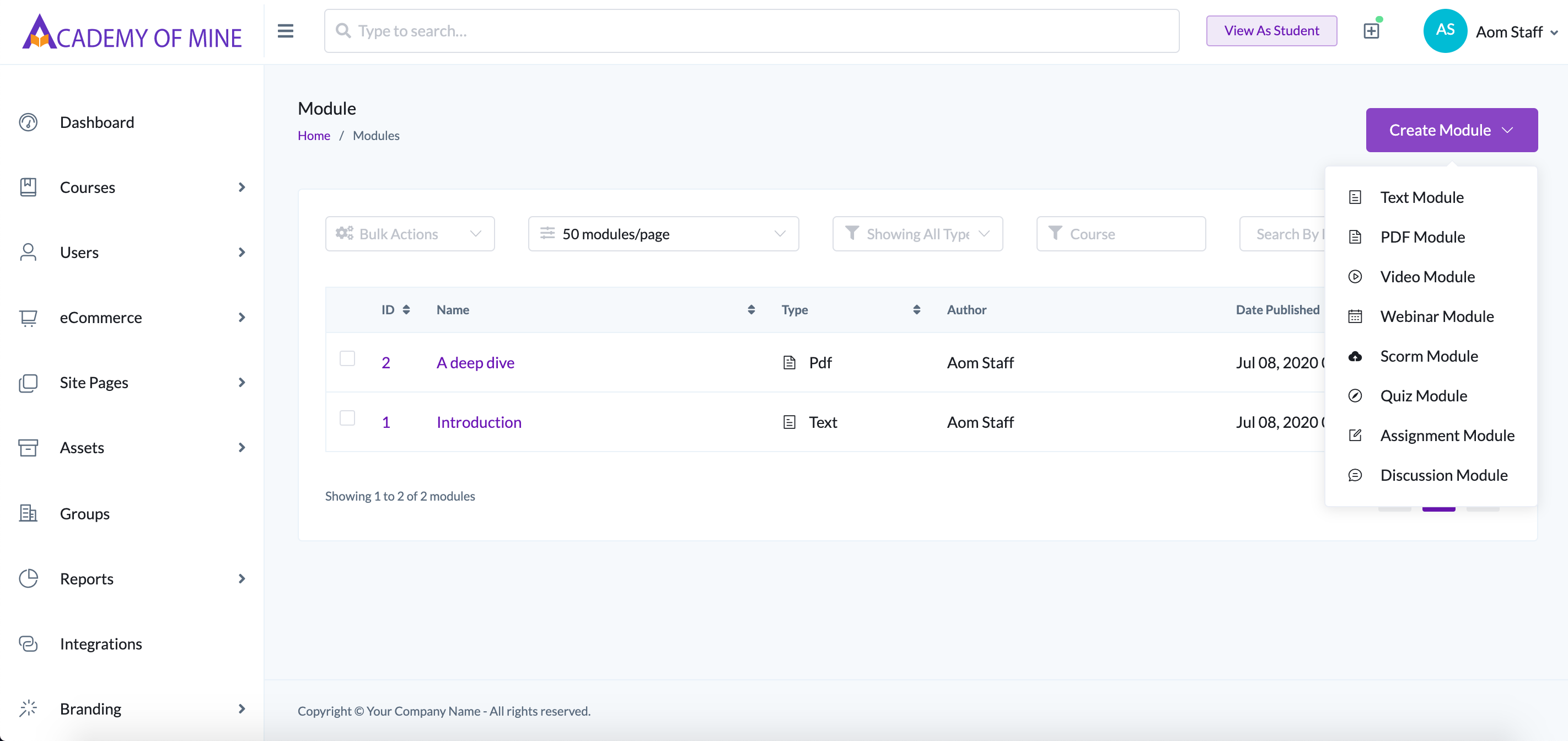Open the 50 modules/page dropdown
1568x741 pixels.
663,234
